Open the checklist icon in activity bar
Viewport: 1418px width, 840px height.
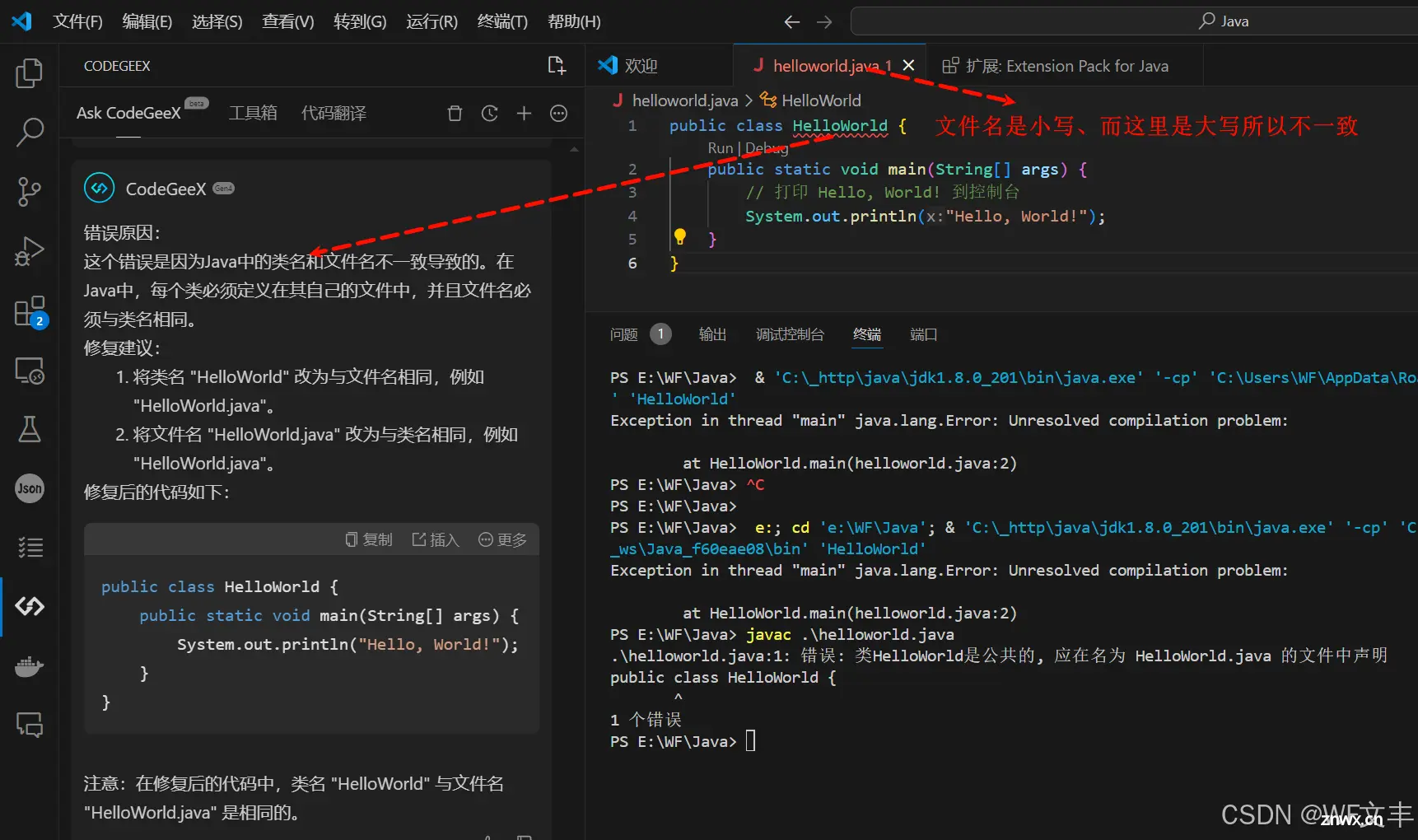tap(30, 547)
